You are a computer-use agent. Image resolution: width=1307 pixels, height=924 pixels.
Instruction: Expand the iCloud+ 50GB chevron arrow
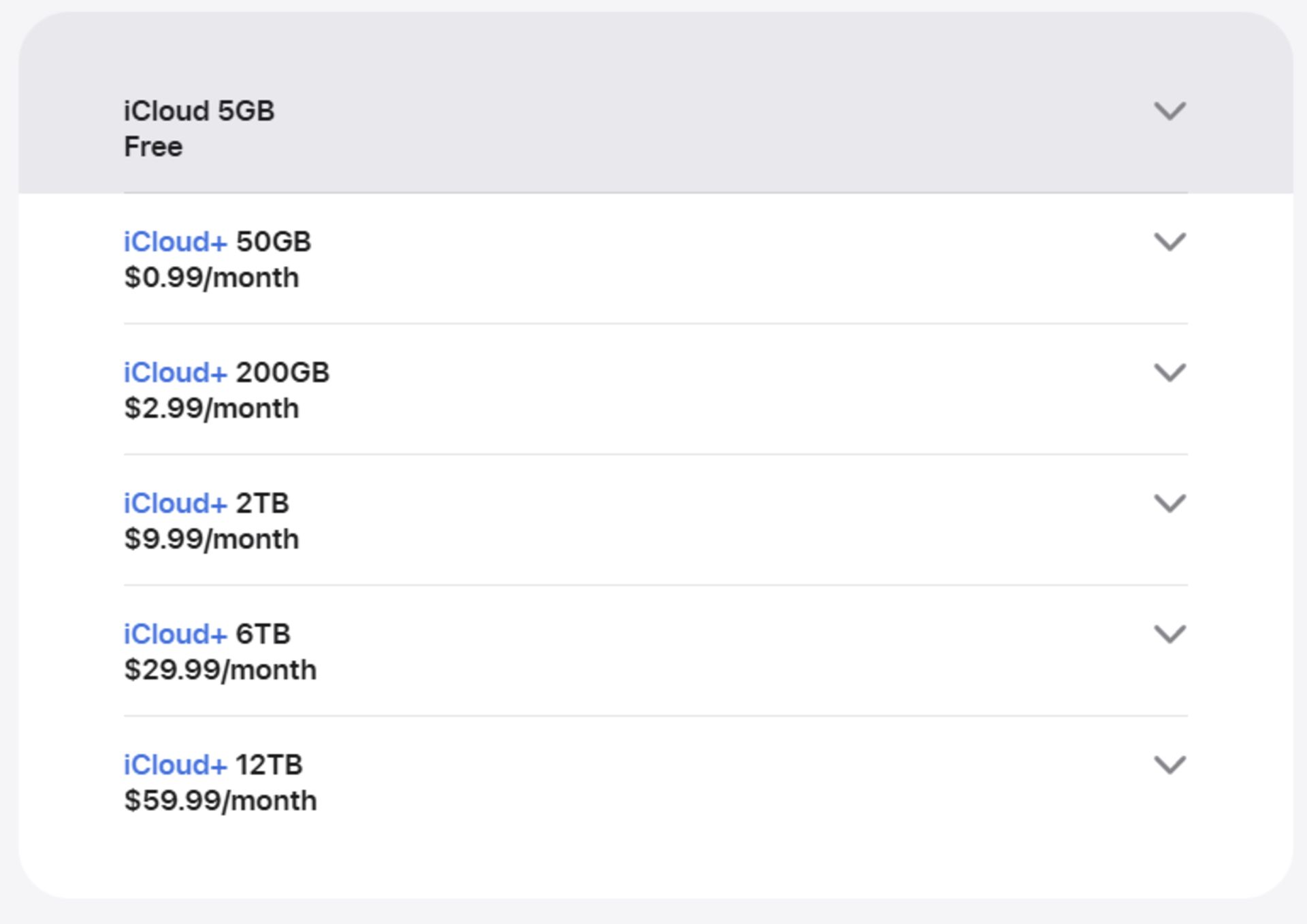point(1169,242)
